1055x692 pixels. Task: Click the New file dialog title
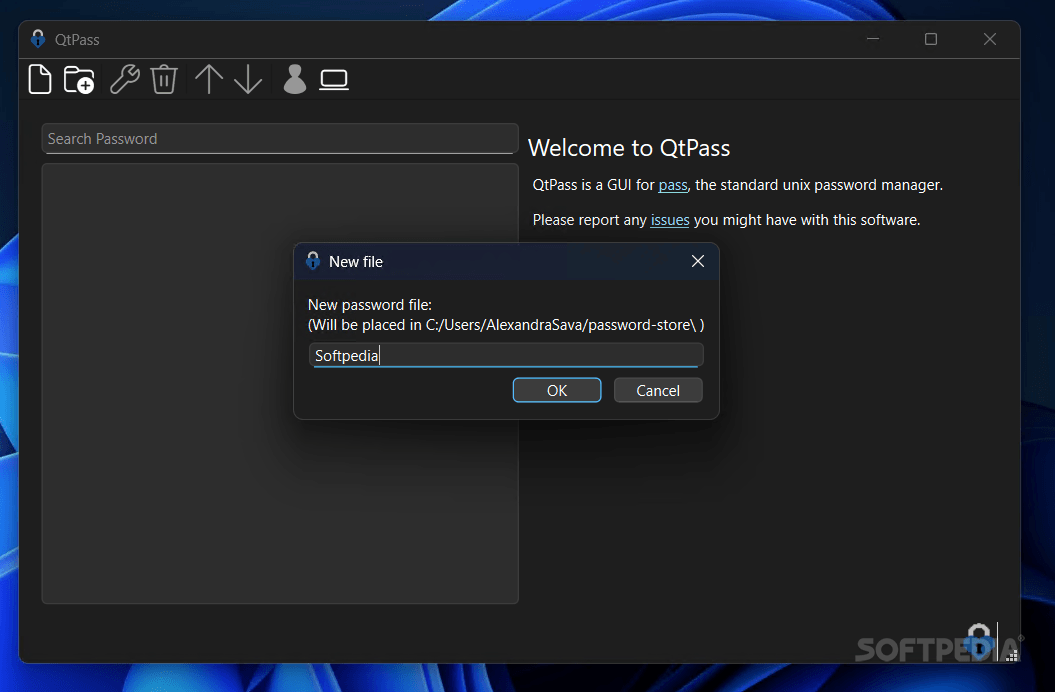pyautogui.click(x=355, y=262)
